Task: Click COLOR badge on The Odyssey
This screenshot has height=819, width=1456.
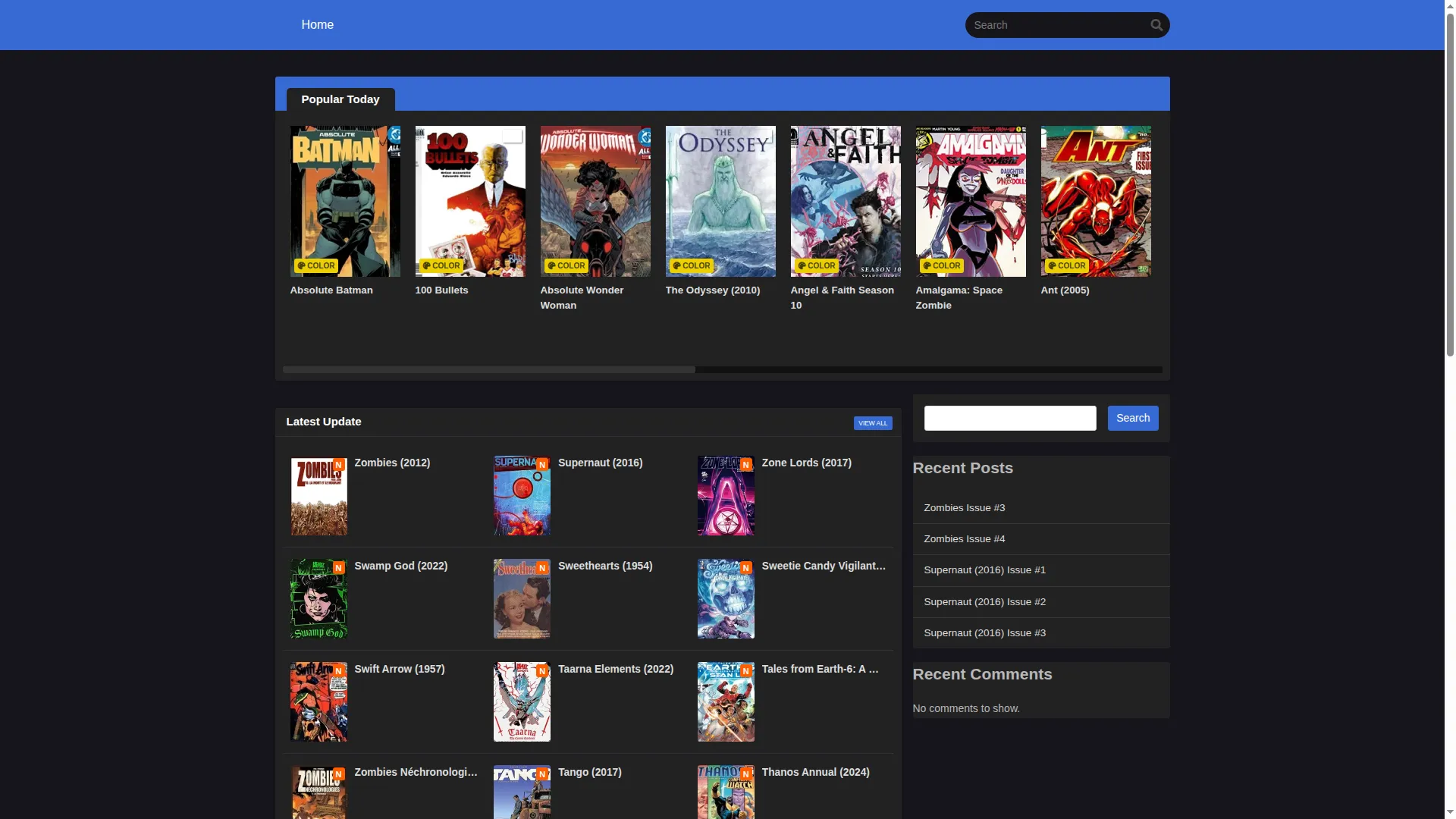Action: (691, 265)
